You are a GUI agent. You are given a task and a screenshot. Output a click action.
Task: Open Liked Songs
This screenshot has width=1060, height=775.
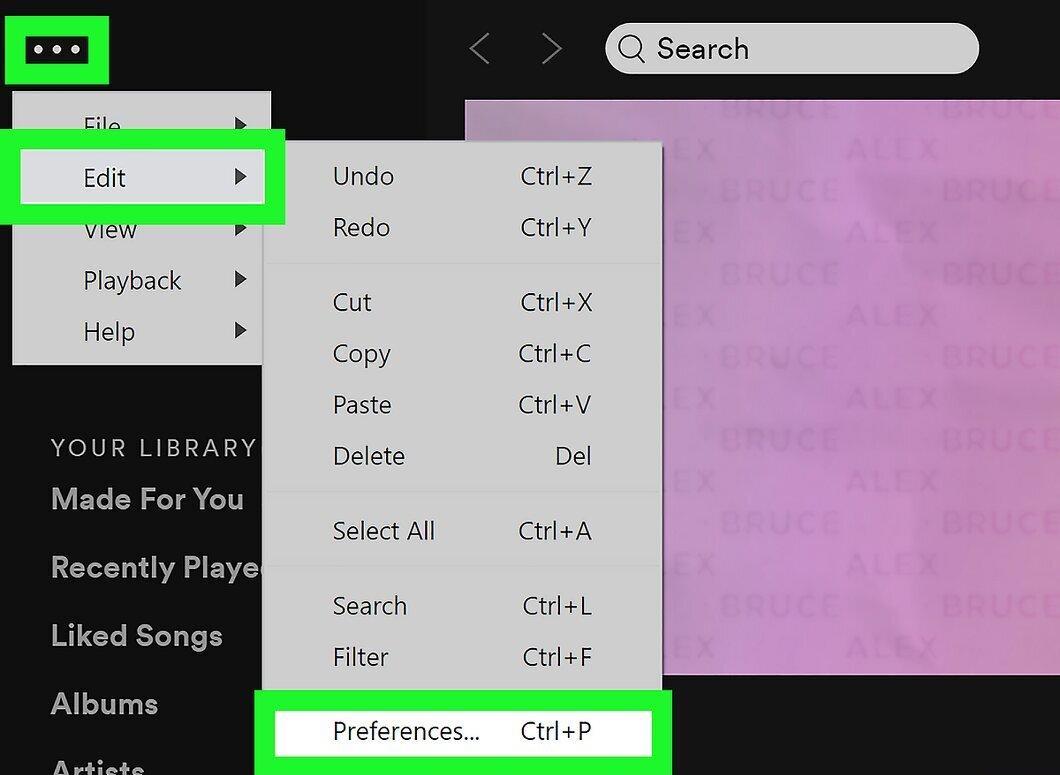point(137,636)
